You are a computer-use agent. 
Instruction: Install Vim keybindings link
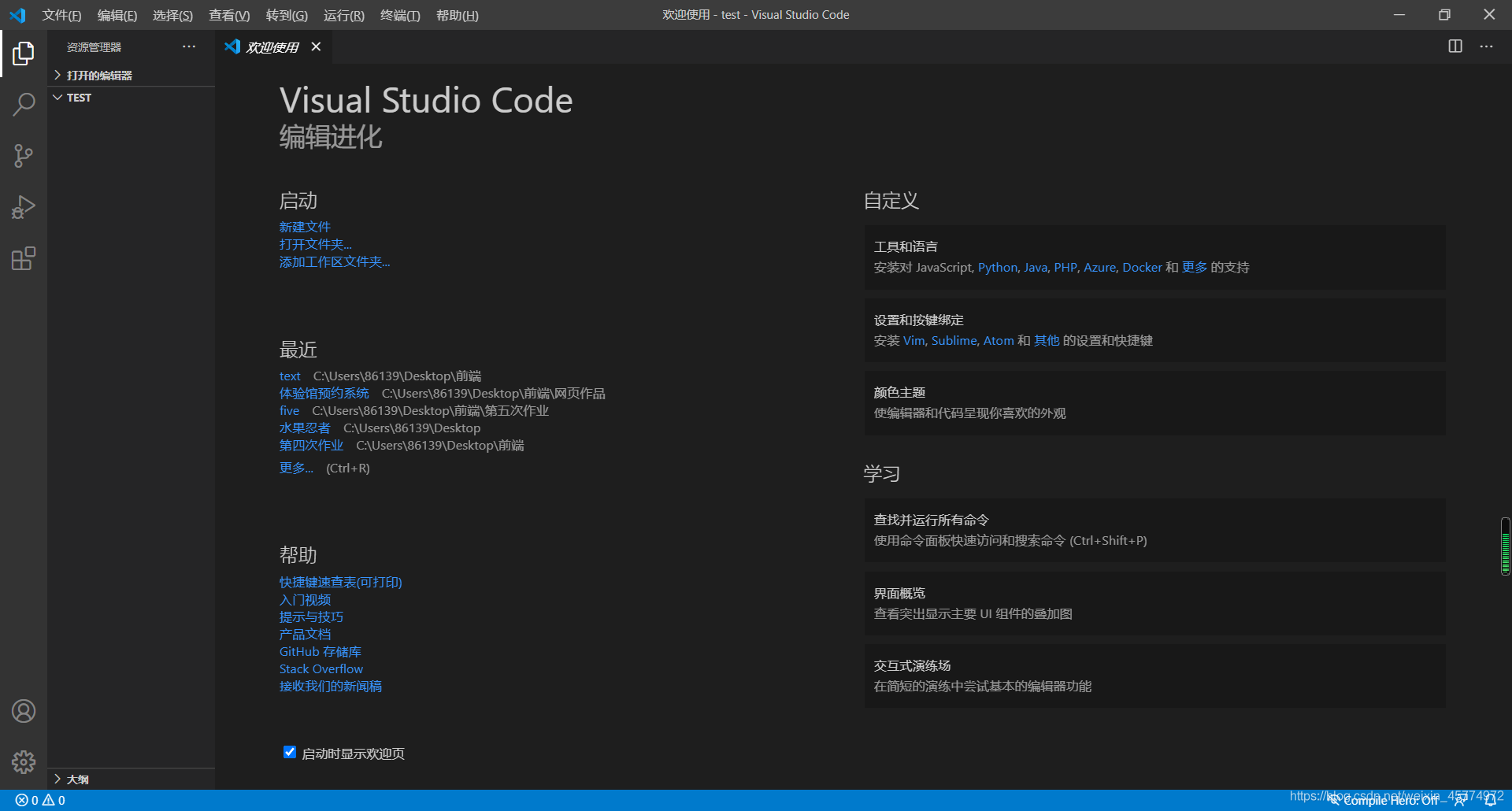click(x=913, y=340)
